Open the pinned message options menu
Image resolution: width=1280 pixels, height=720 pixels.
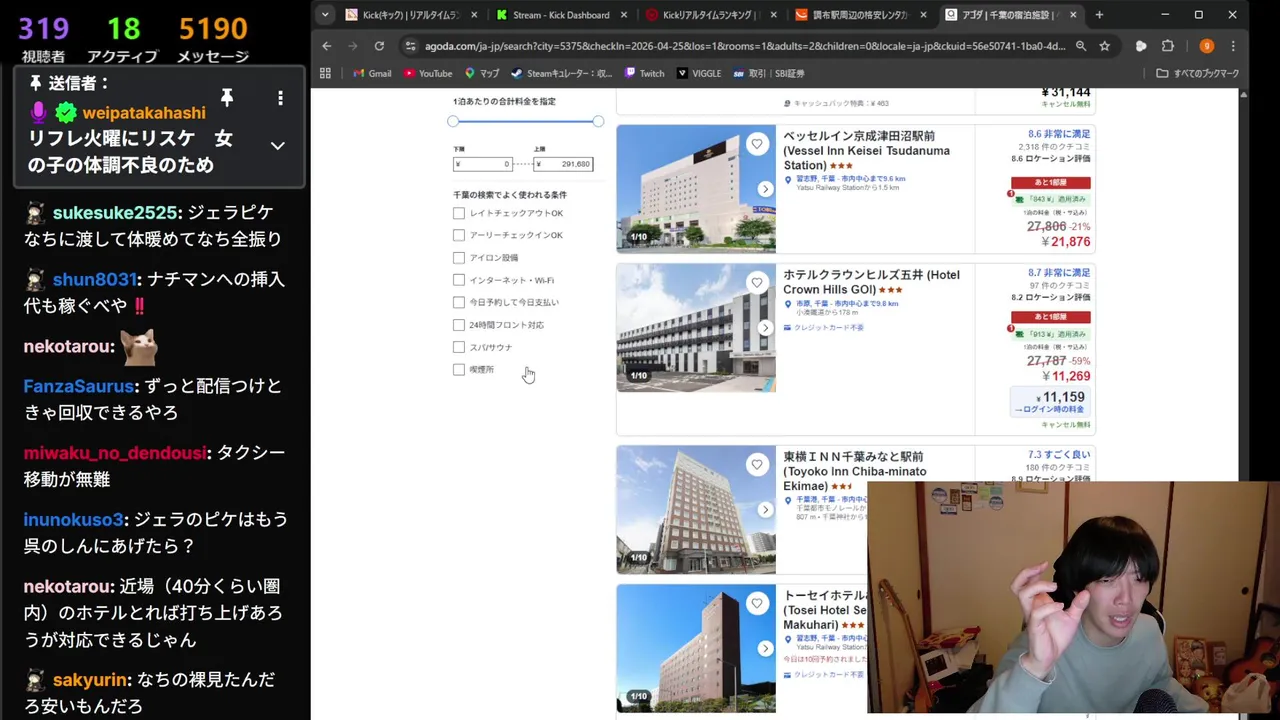tap(280, 98)
